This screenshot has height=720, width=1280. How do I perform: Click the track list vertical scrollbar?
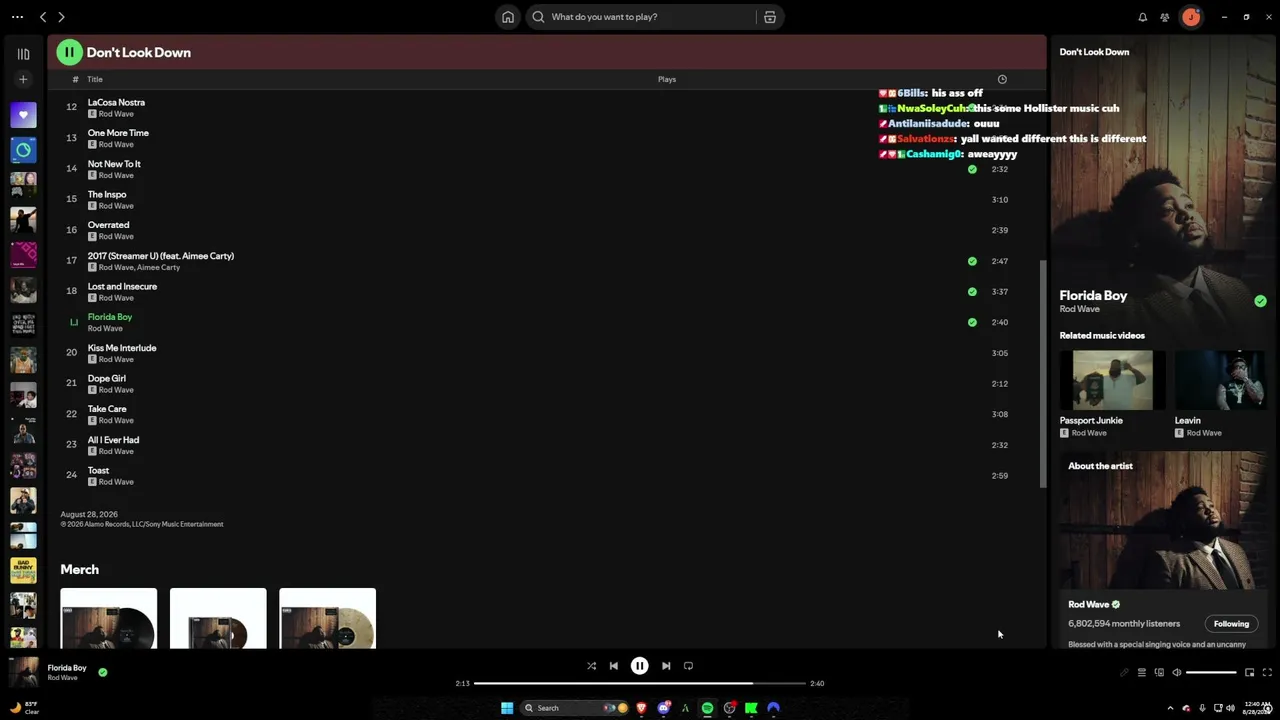tap(1043, 374)
